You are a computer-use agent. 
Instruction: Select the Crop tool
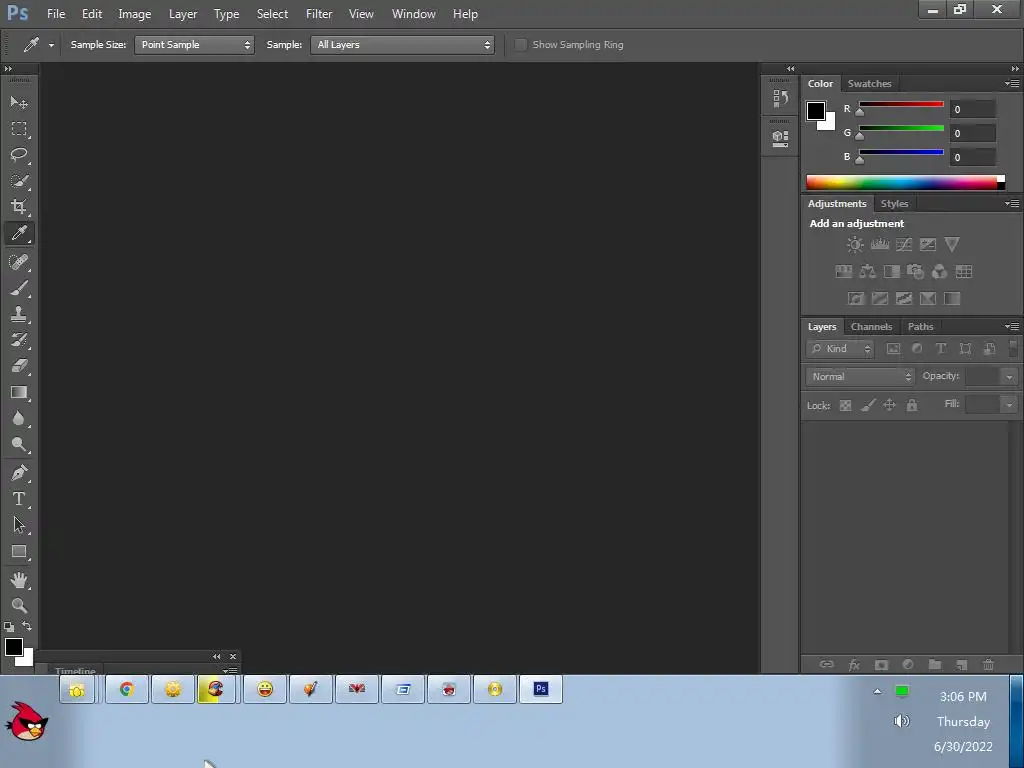point(19,207)
